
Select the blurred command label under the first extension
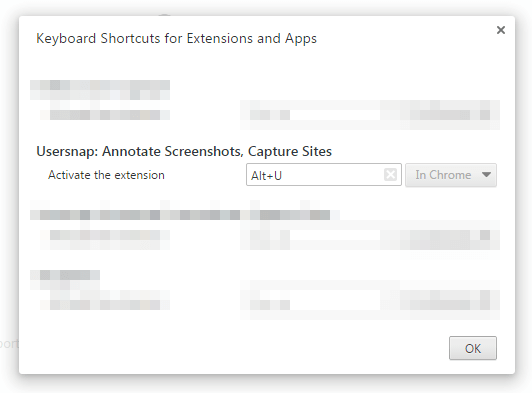tap(105, 115)
